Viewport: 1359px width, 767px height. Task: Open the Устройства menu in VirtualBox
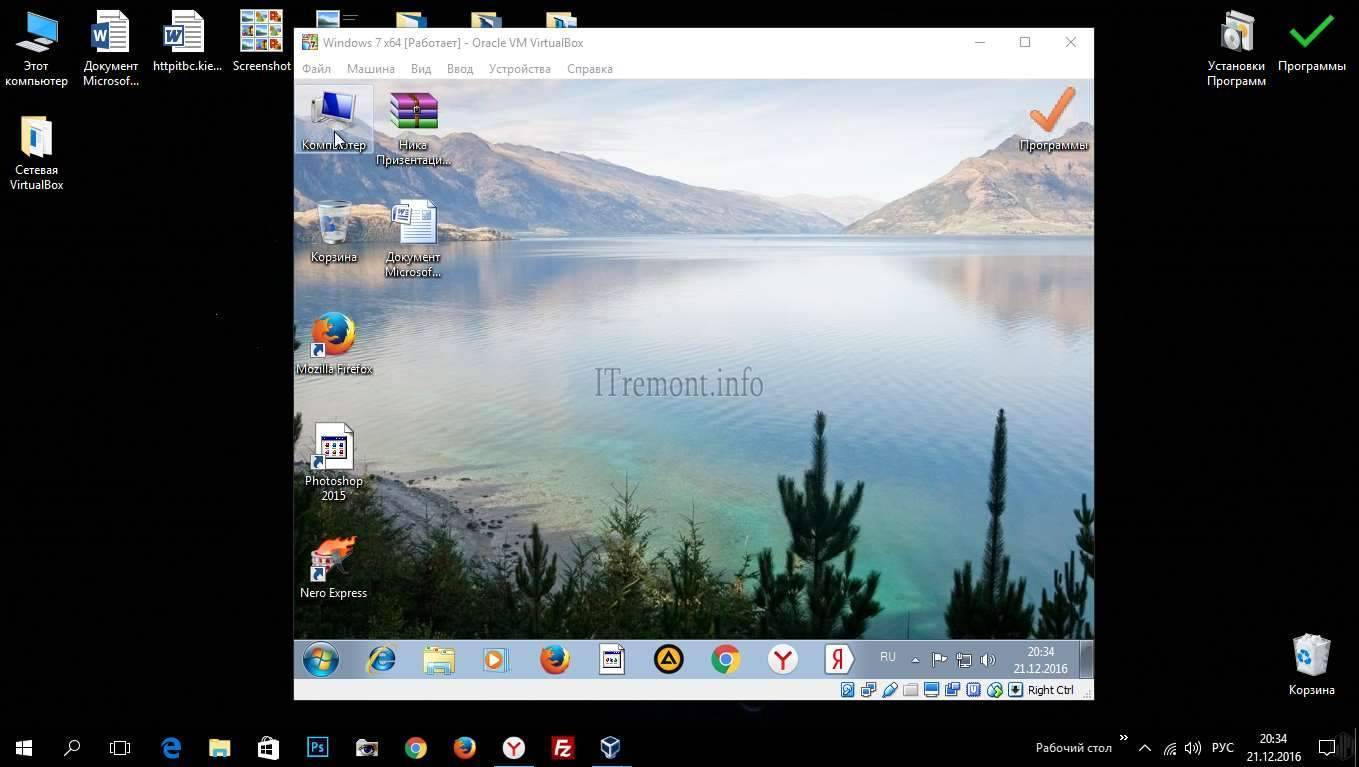[x=519, y=69]
